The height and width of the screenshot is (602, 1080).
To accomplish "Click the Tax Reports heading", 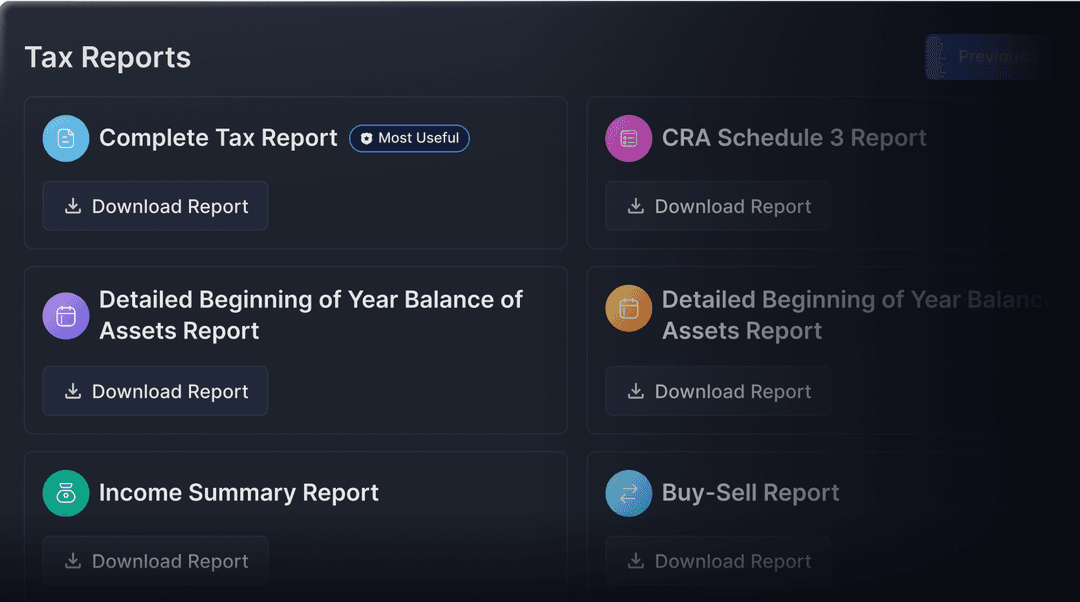I will click(x=108, y=58).
